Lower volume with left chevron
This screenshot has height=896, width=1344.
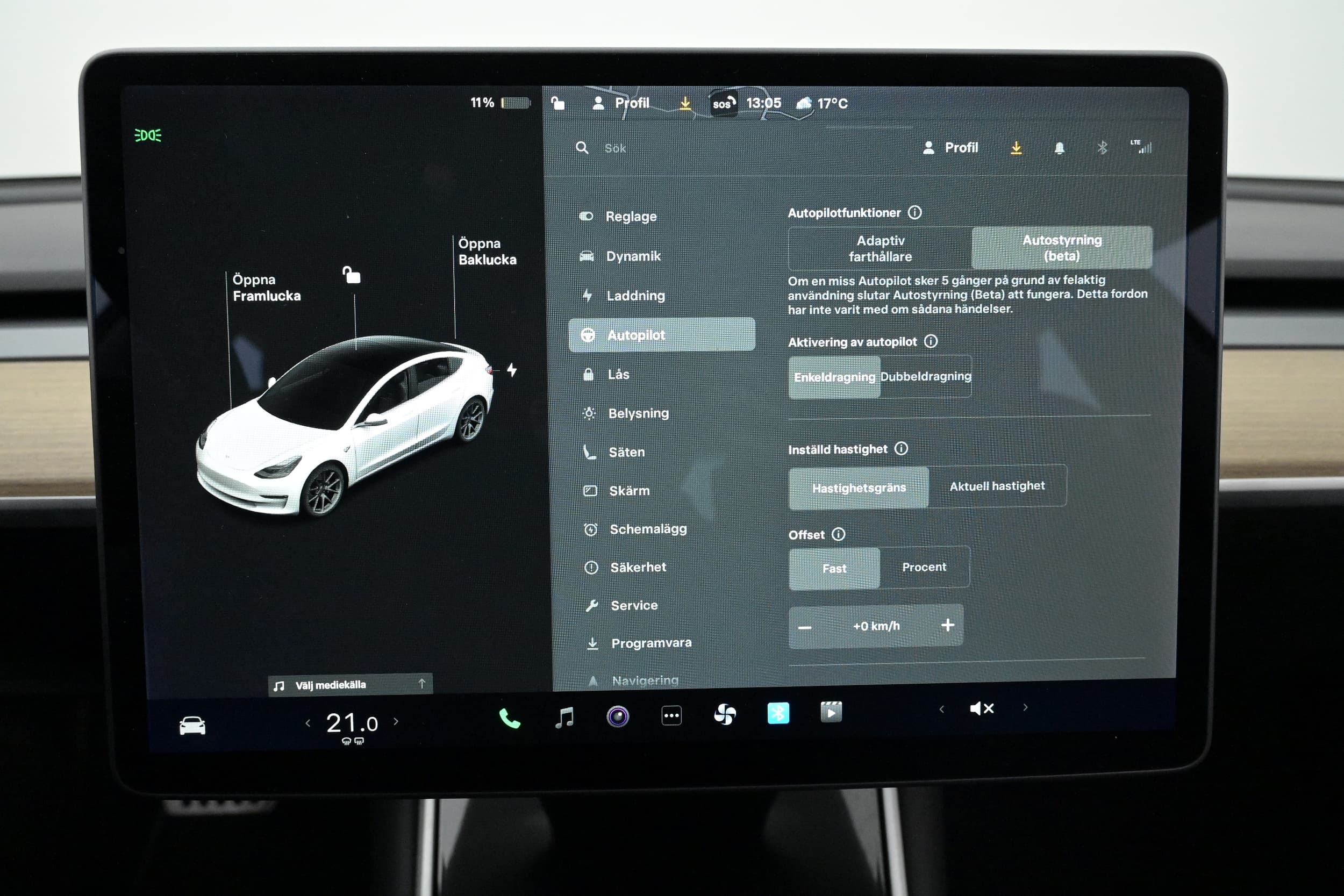click(941, 709)
